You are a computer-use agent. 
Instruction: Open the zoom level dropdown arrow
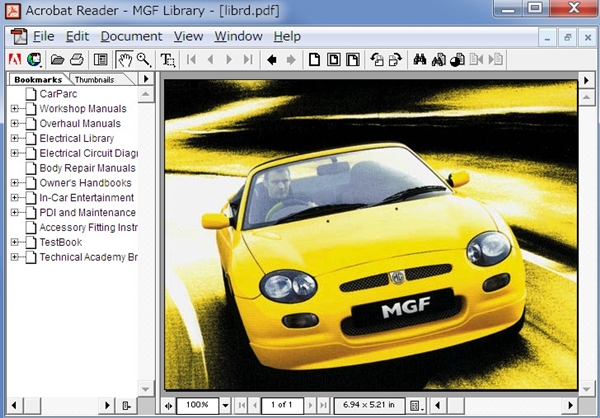point(225,405)
